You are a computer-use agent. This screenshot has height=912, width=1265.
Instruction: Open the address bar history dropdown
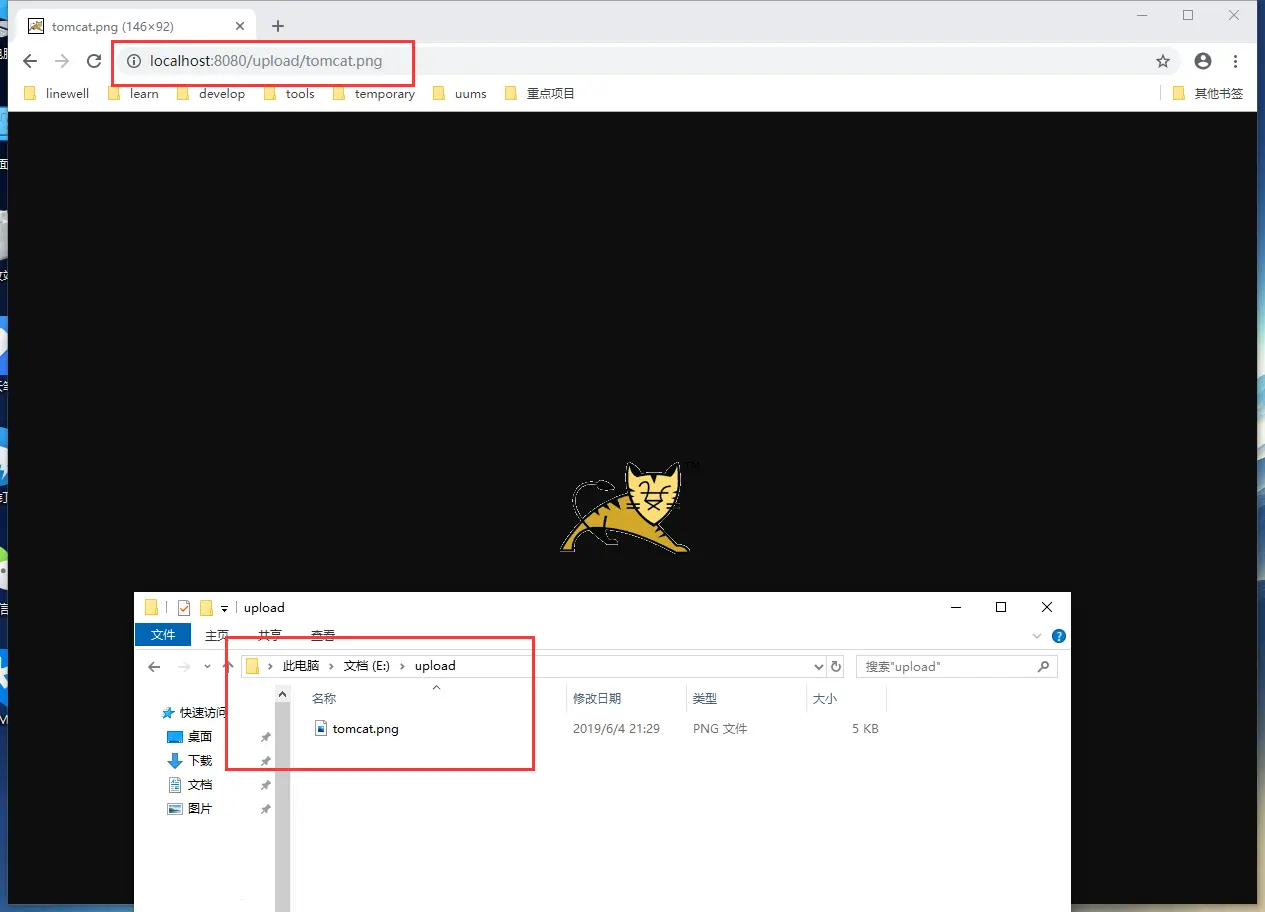coord(818,666)
